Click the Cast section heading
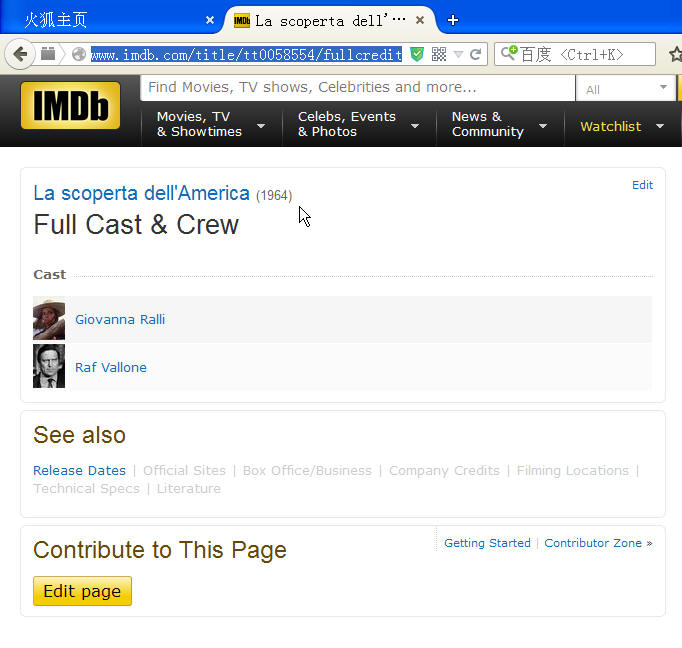 coord(50,274)
